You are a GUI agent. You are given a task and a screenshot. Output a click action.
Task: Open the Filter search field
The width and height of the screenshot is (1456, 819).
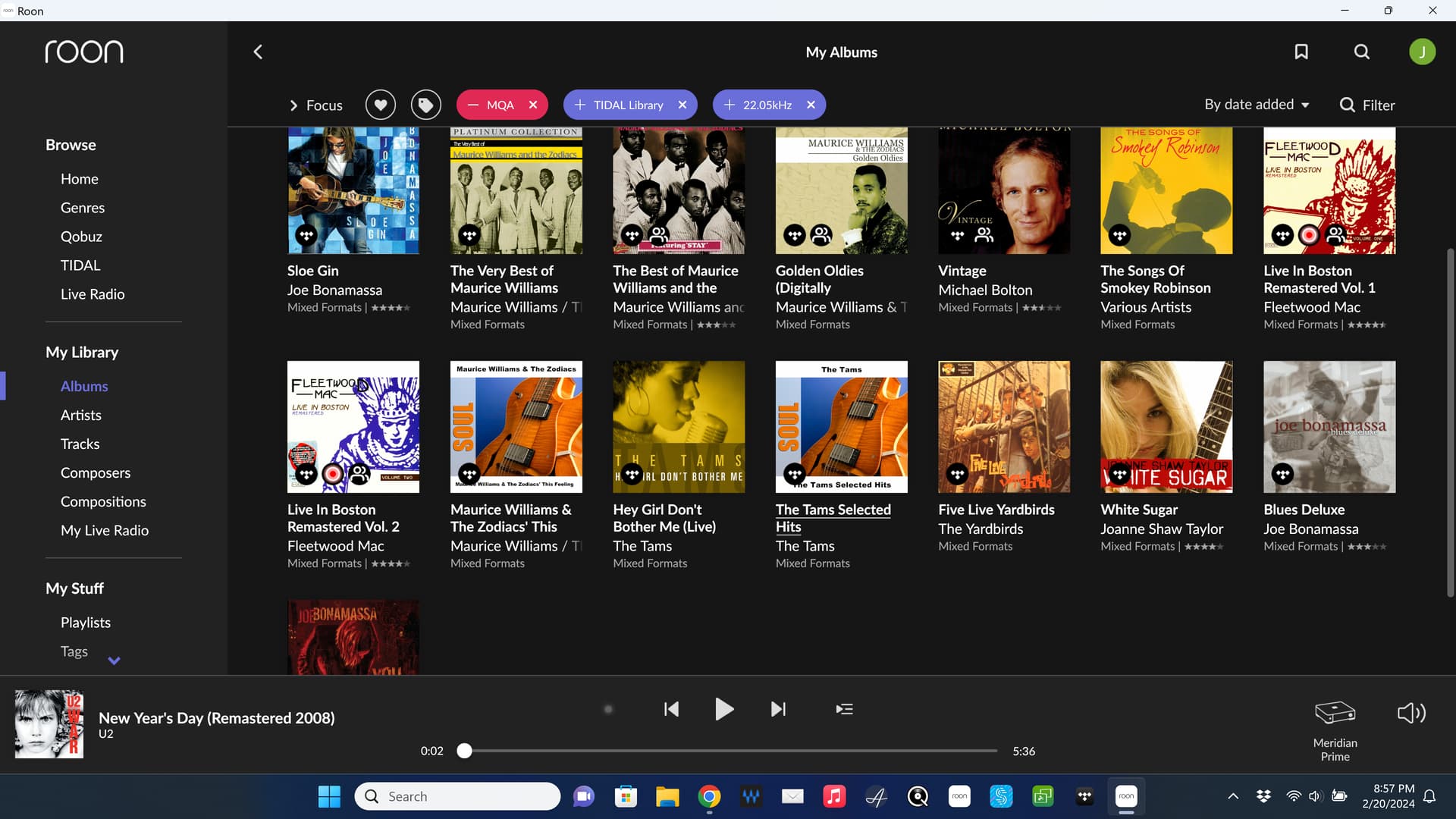tap(1367, 105)
